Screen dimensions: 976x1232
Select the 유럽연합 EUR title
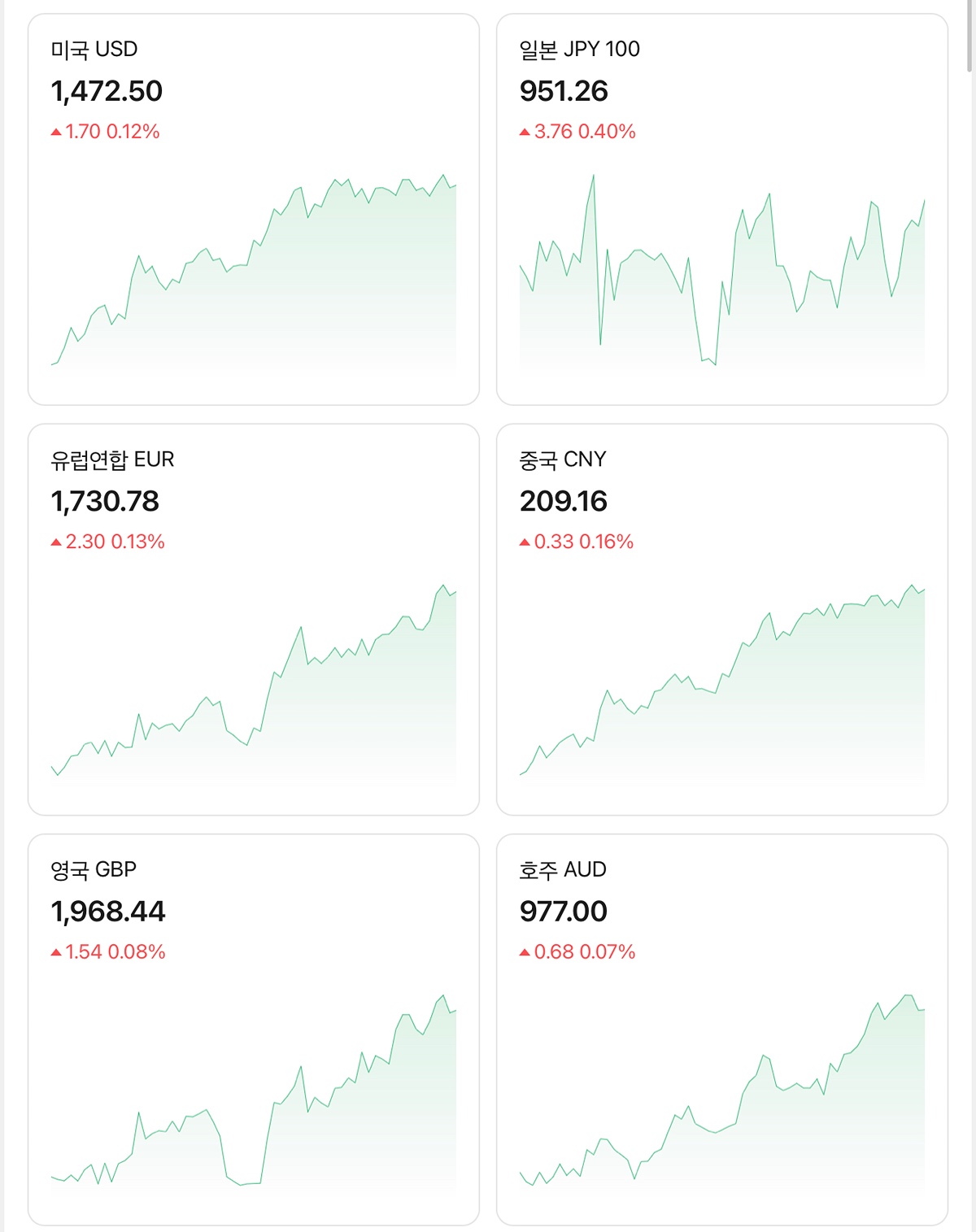coord(112,460)
